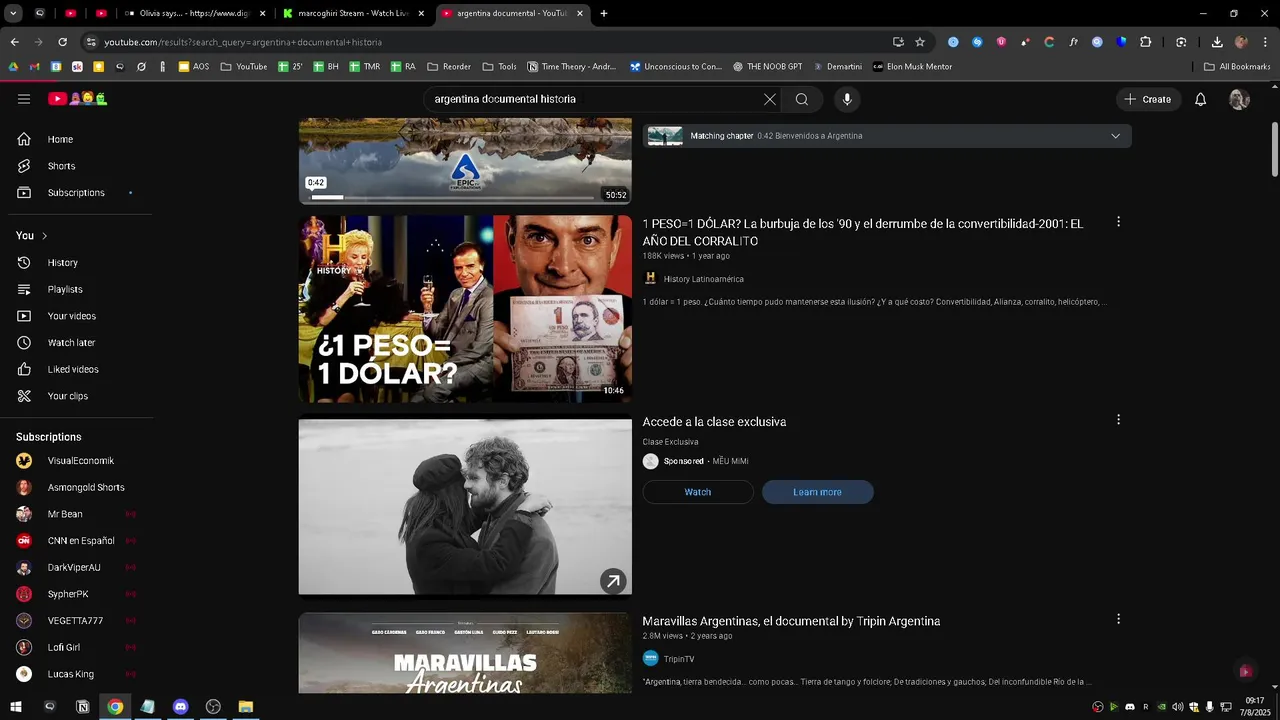The height and width of the screenshot is (720, 1280).
Task: Open browser downloads icon
Action: point(1217,42)
